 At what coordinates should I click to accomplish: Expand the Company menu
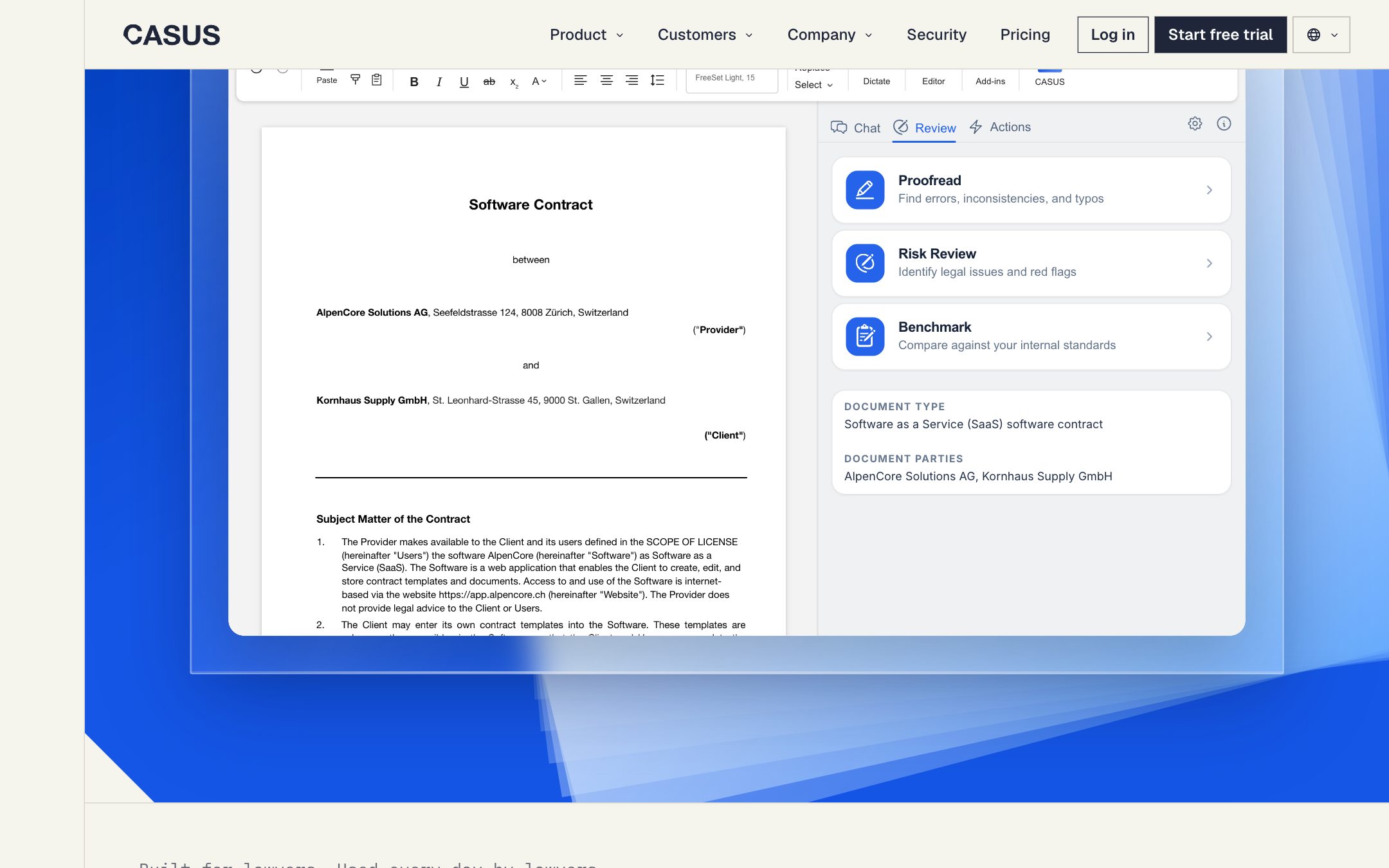tap(830, 35)
